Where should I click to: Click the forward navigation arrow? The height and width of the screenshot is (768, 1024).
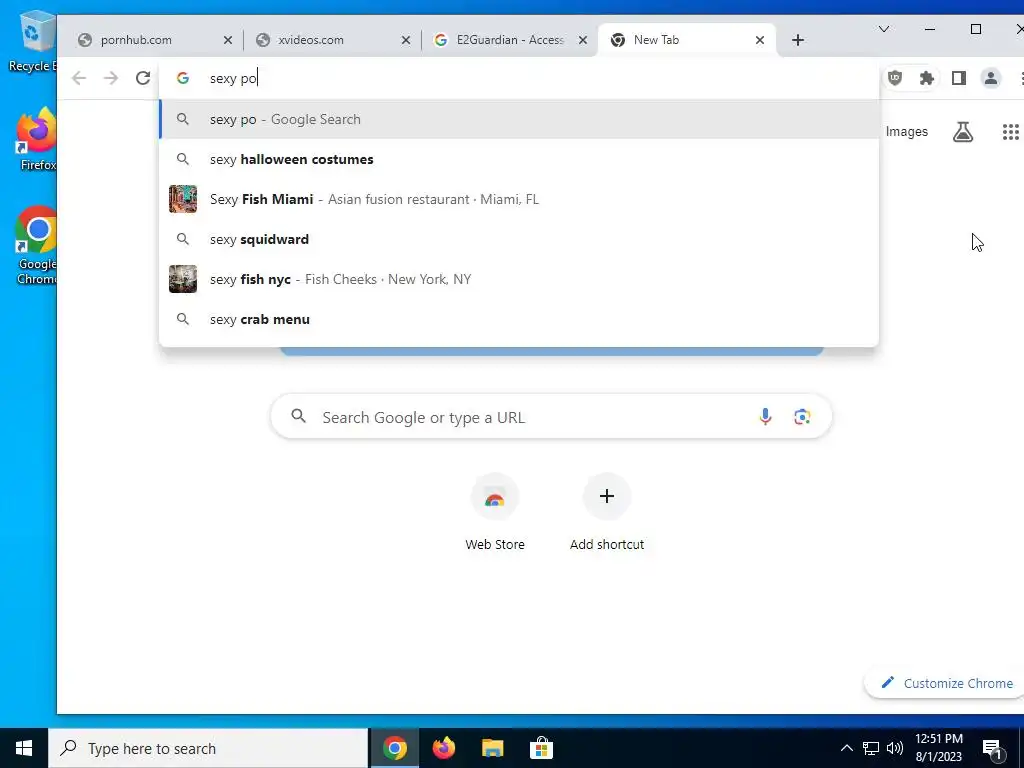(111, 78)
